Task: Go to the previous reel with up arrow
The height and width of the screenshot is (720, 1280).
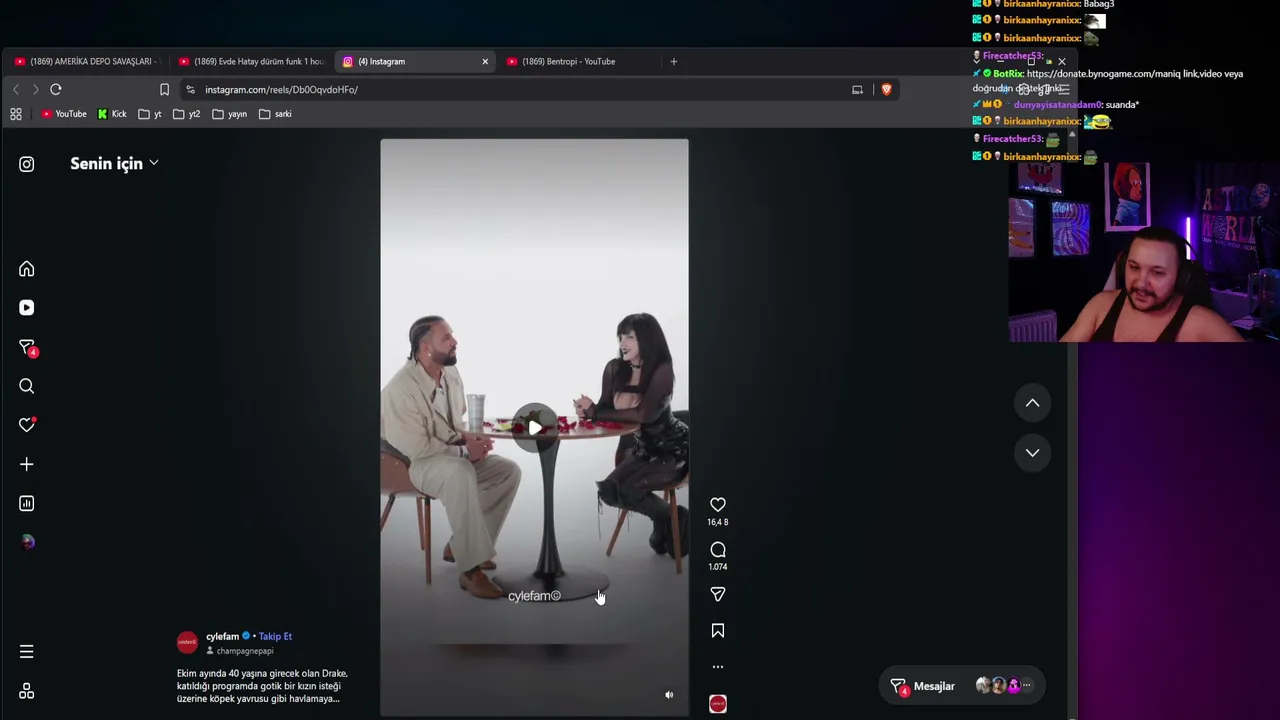Action: click(x=1033, y=403)
